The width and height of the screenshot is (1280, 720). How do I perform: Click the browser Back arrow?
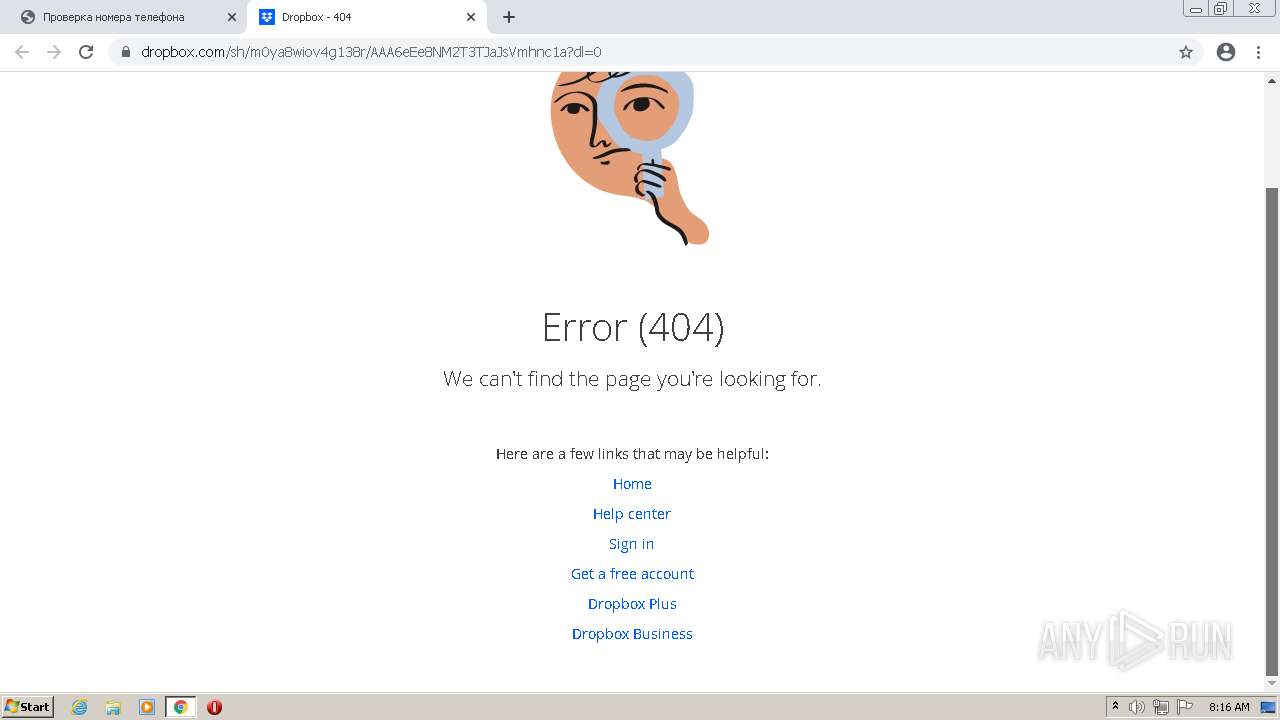point(22,52)
